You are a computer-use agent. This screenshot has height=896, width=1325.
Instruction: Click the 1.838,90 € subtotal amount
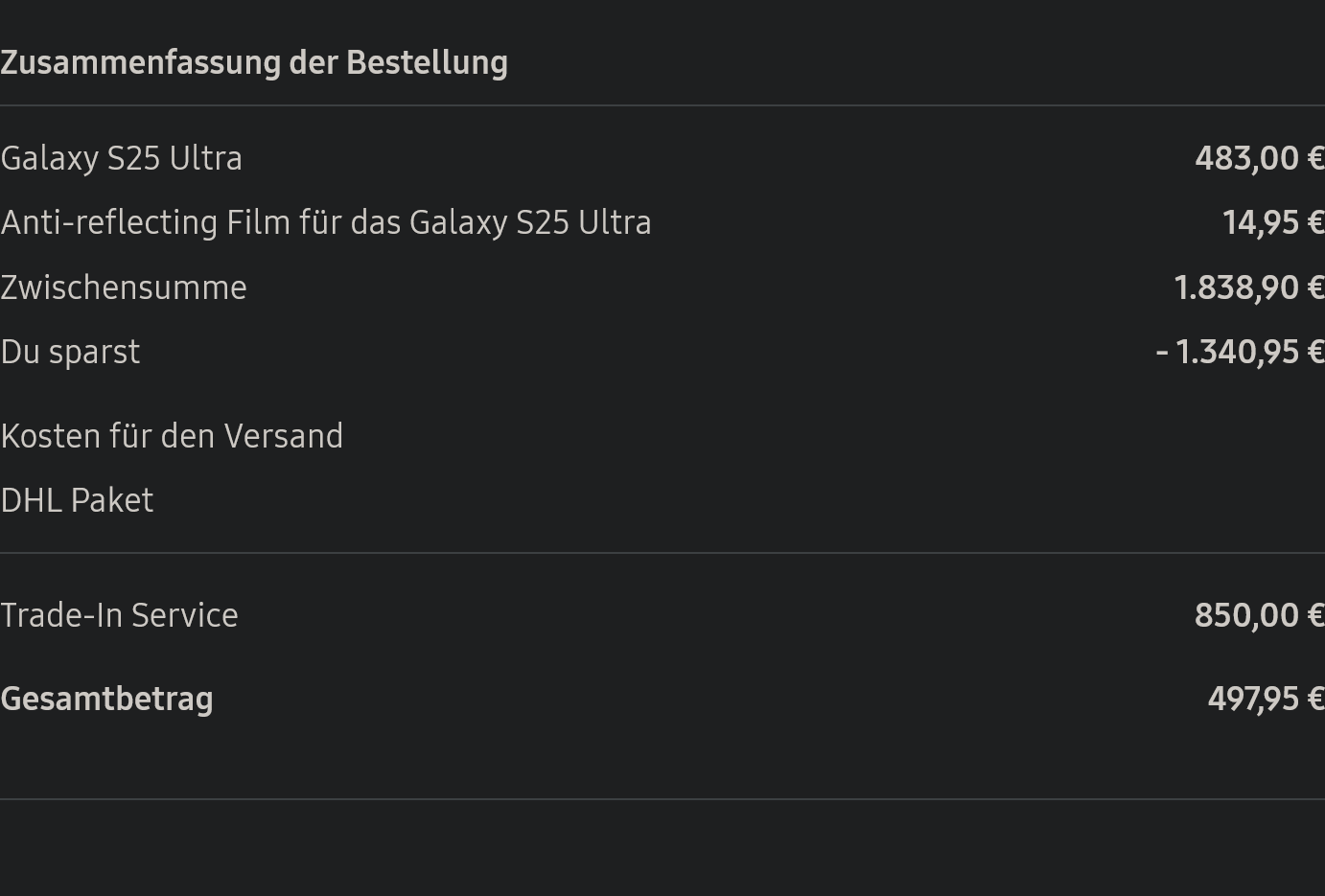pos(1249,287)
